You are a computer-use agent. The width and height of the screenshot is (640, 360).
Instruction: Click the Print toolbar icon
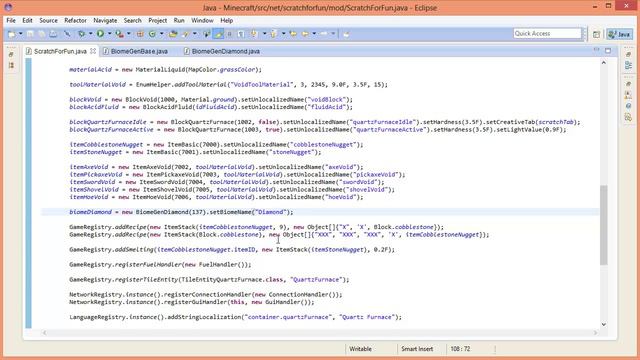(53, 34)
